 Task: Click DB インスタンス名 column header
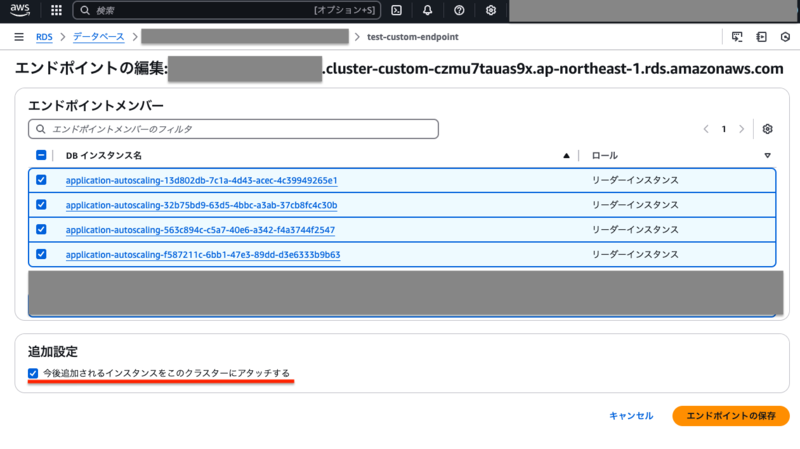click(x=104, y=156)
